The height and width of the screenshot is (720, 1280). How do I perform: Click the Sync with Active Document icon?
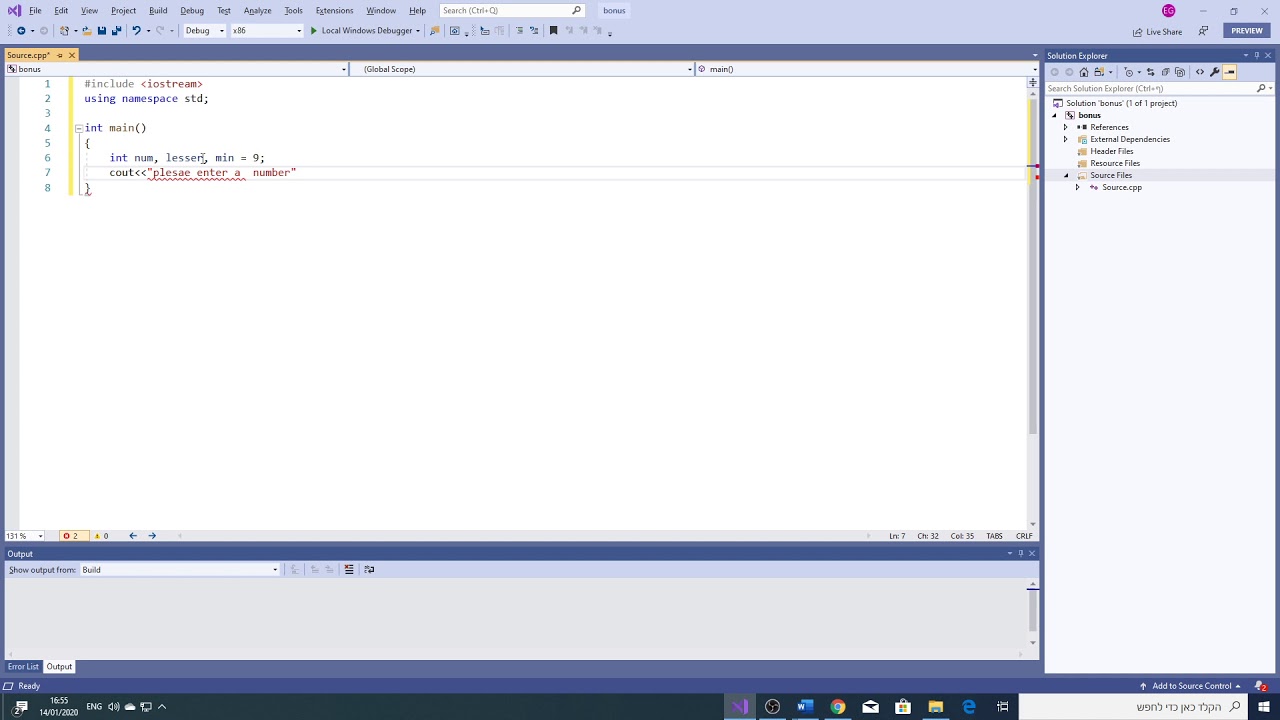pos(1151,72)
